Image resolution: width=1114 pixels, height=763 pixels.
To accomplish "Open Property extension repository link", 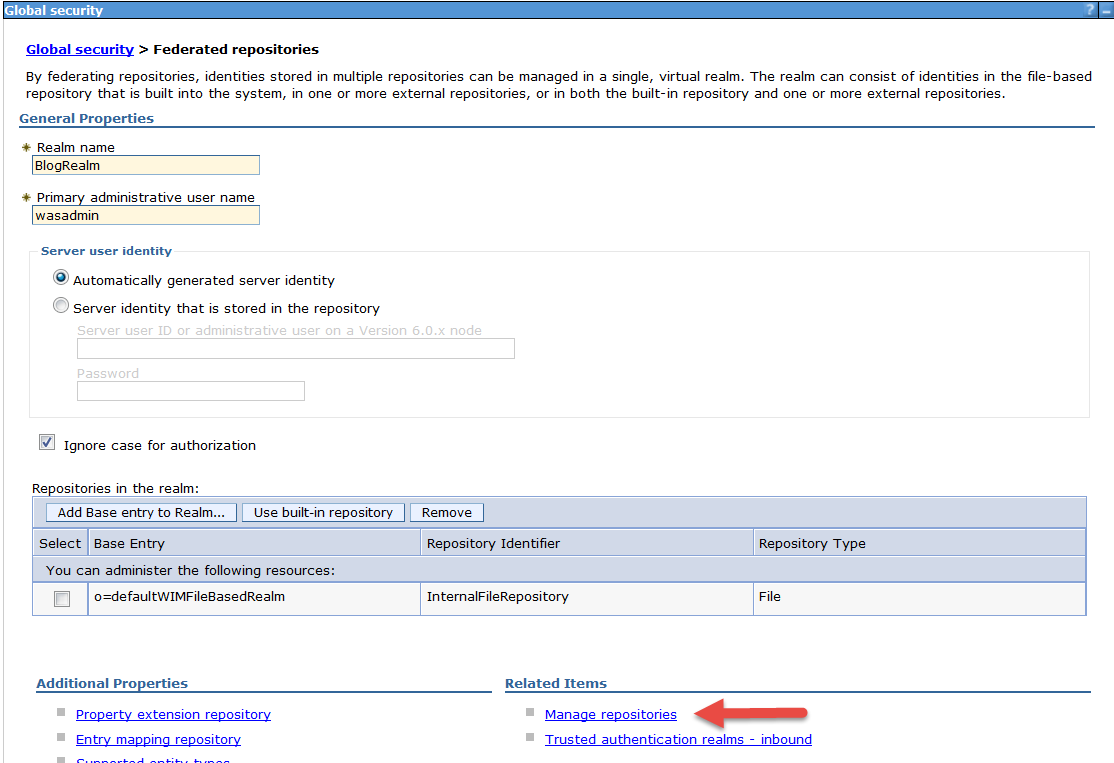I will coord(173,714).
